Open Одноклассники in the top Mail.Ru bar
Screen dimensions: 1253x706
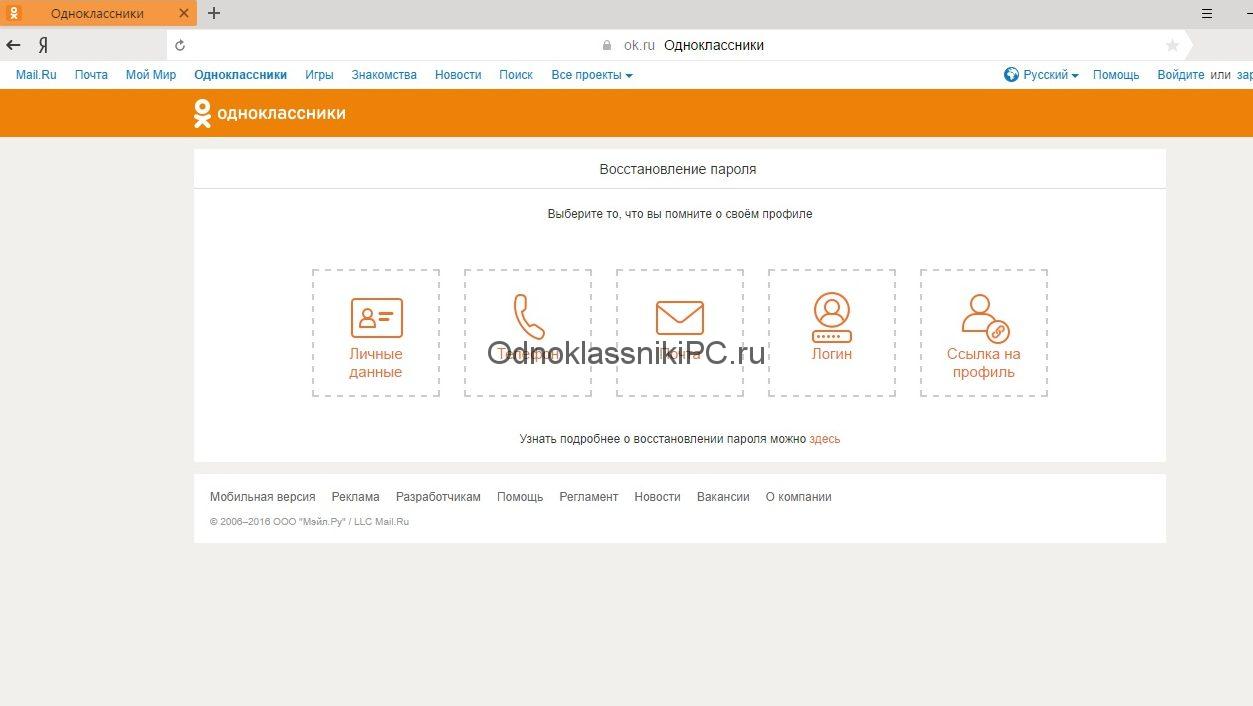point(241,75)
